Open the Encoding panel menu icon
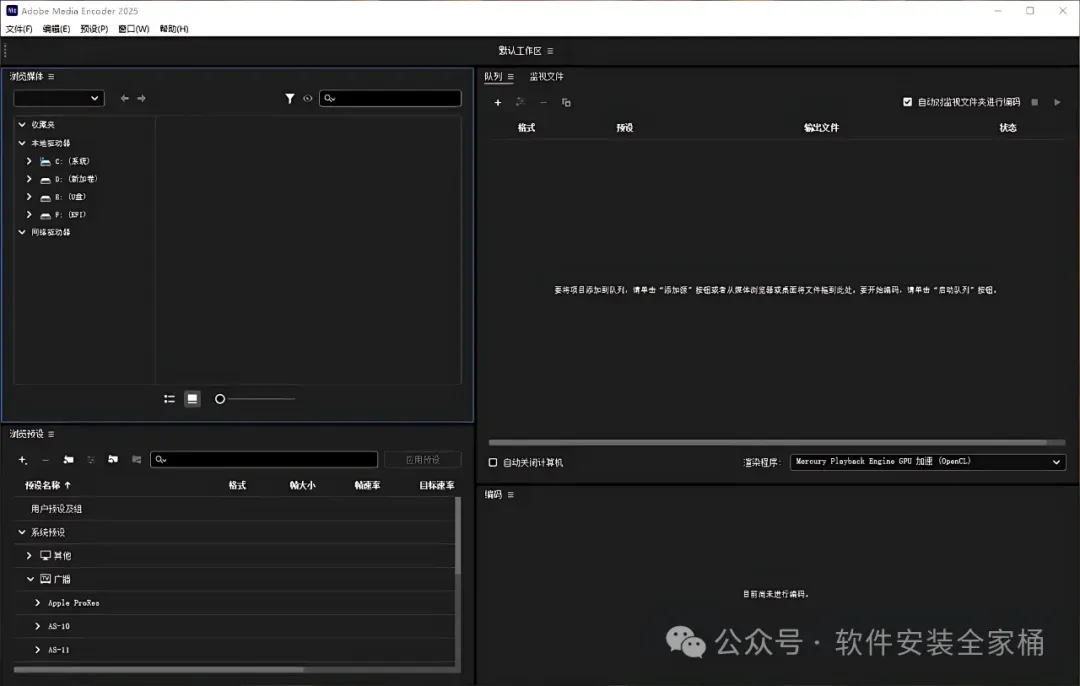This screenshot has height=686, width=1080. point(510,495)
